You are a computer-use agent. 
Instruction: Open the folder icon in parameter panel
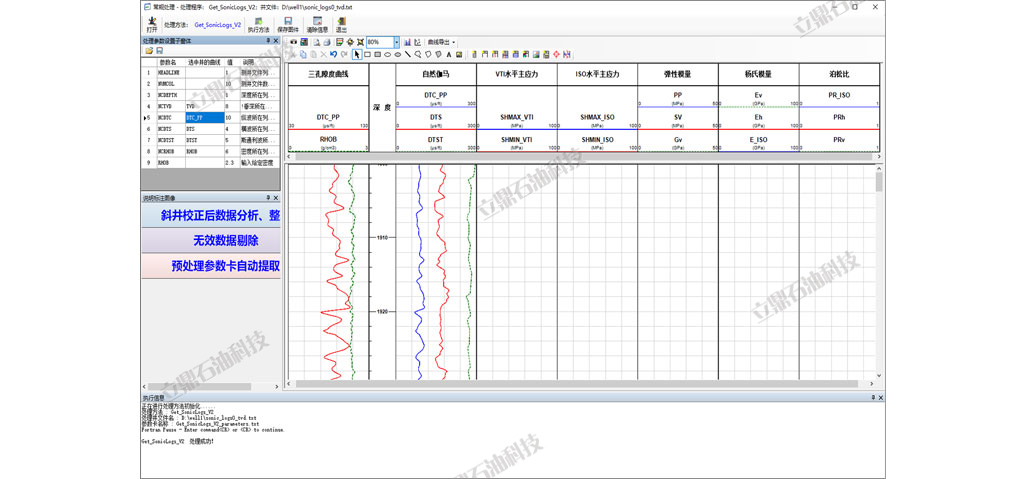pos(149,50)
